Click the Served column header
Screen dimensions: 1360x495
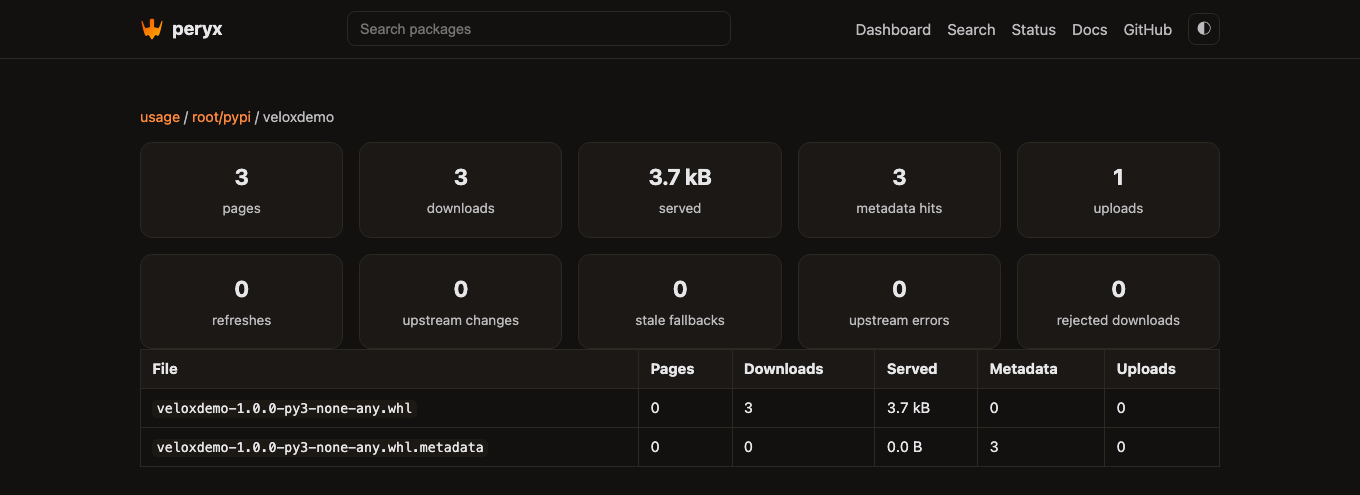point(926,369)
